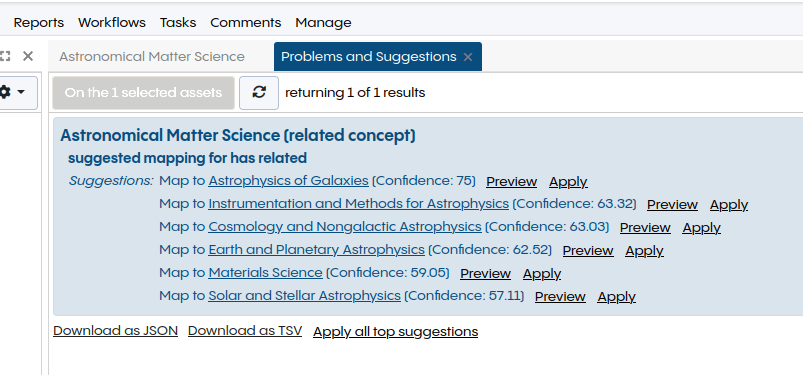Close the left panel with X icon
Viewport: 803px width, 375px height.
[x=28, y=56]
